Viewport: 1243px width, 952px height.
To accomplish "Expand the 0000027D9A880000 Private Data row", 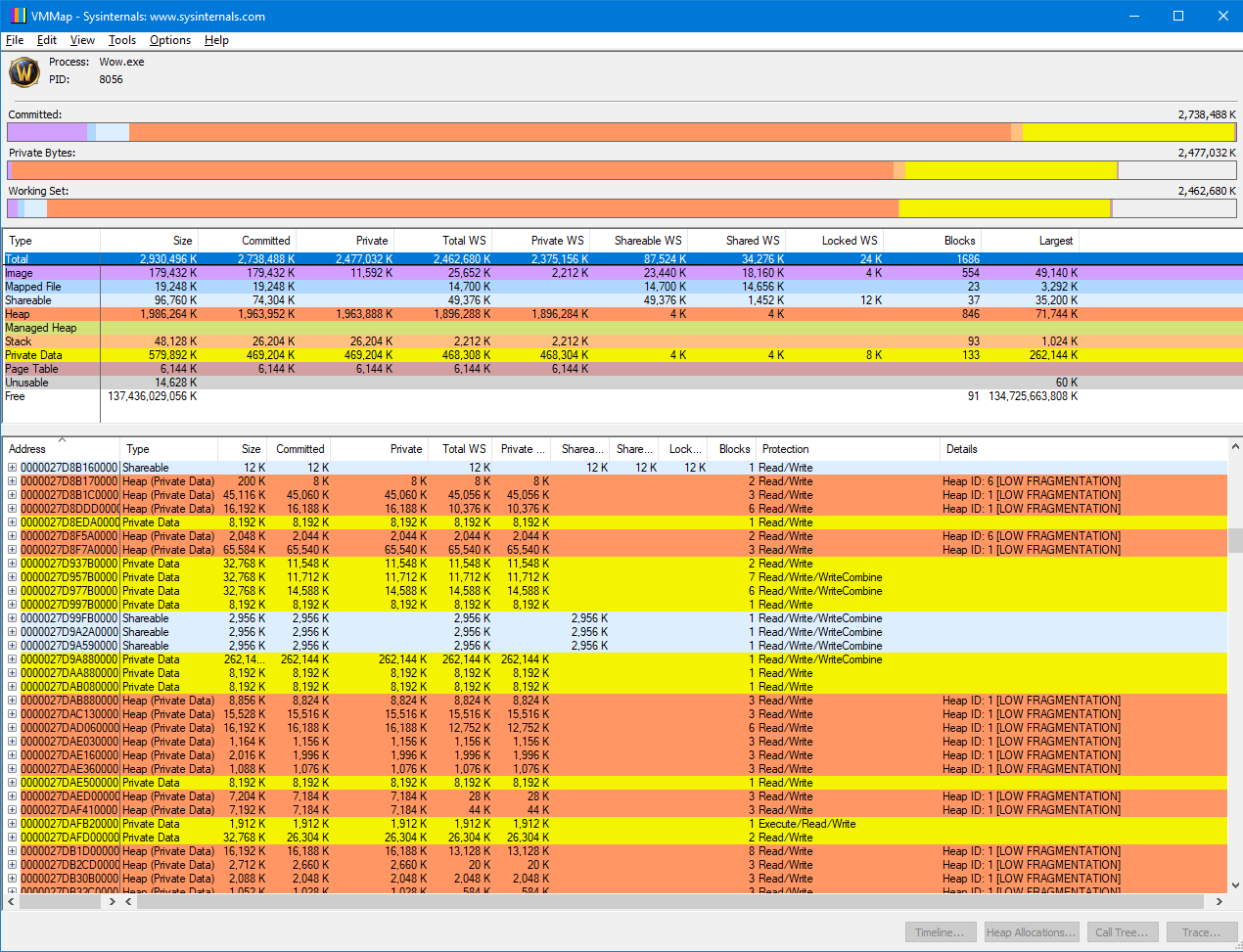I will pyautogui.click(x=13, y=659).
